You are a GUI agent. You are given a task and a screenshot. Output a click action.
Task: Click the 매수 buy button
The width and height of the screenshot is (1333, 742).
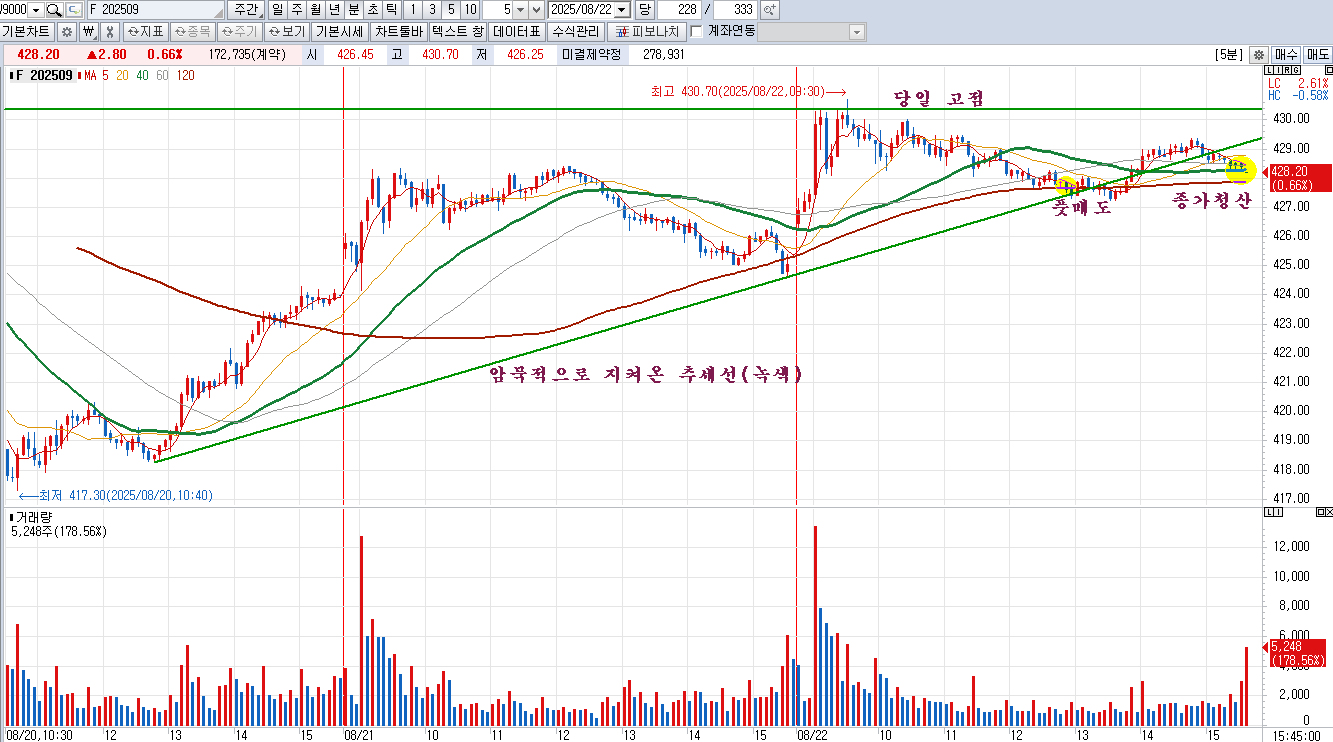click(1286, 55)
